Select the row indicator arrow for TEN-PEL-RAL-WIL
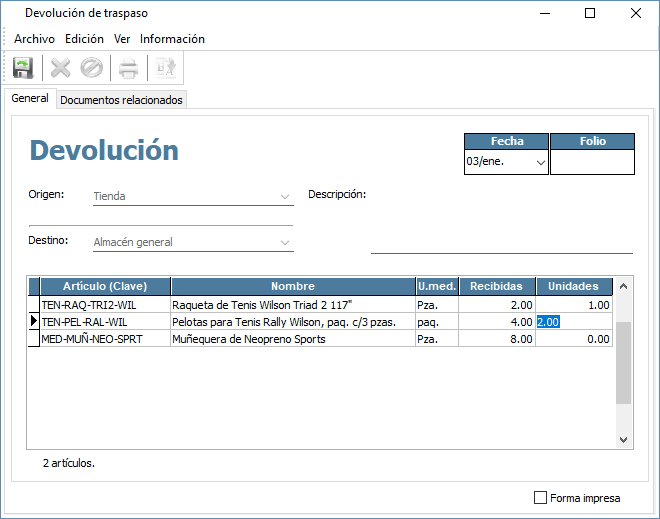Viewport: 660px width, 519px height. (33, 322)
